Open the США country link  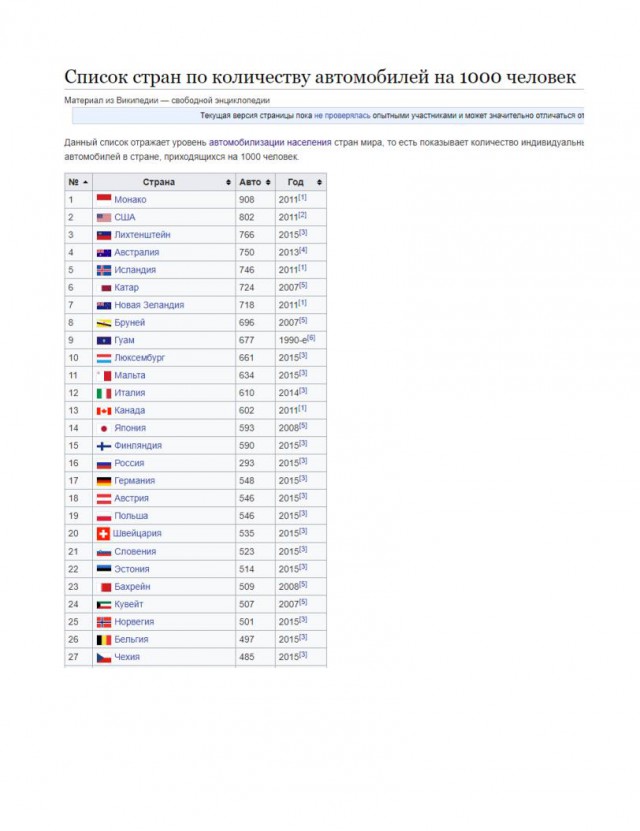tap(125, 217)
